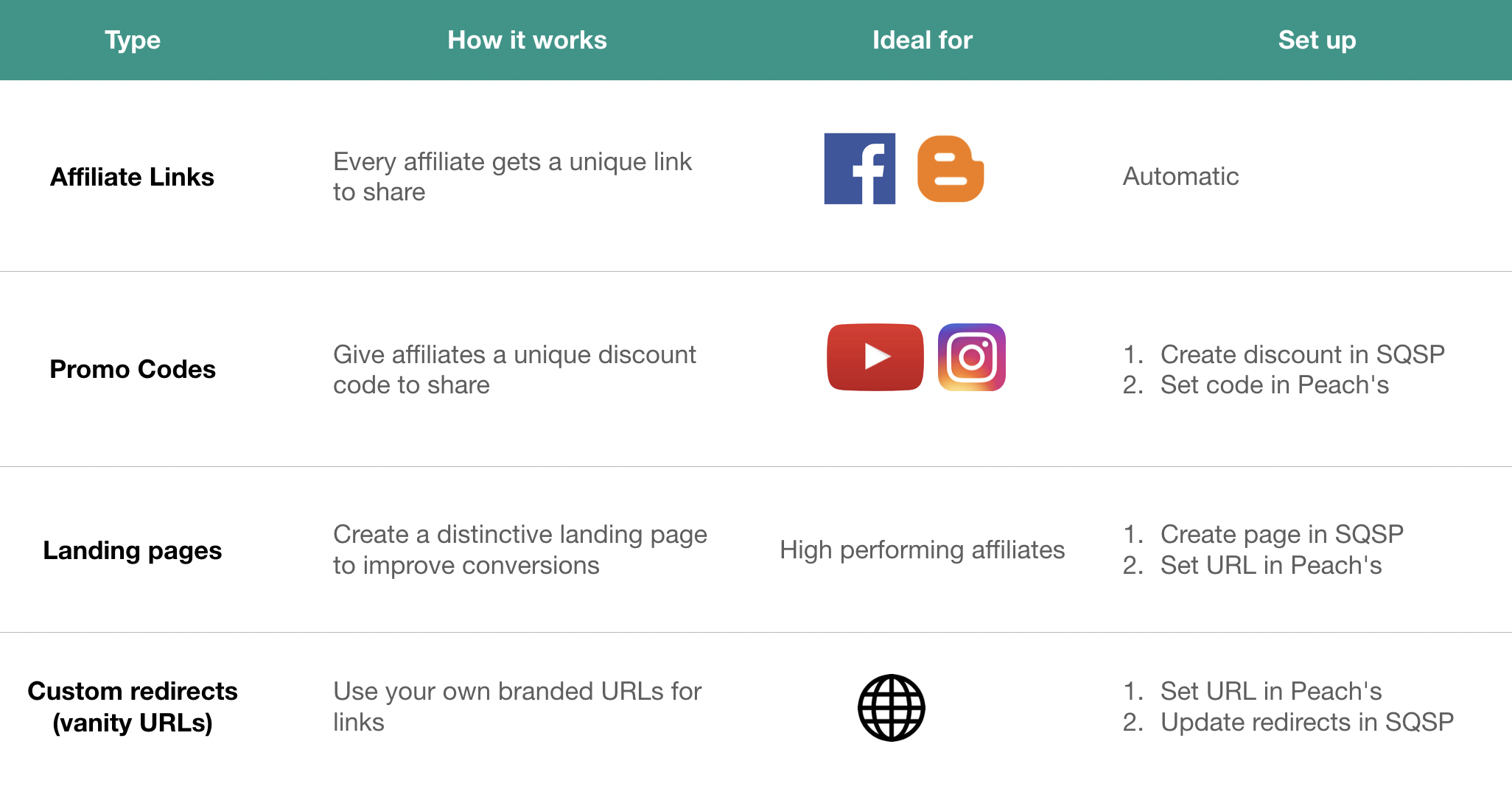Click the Set up column header

(x=1317, y=40)
